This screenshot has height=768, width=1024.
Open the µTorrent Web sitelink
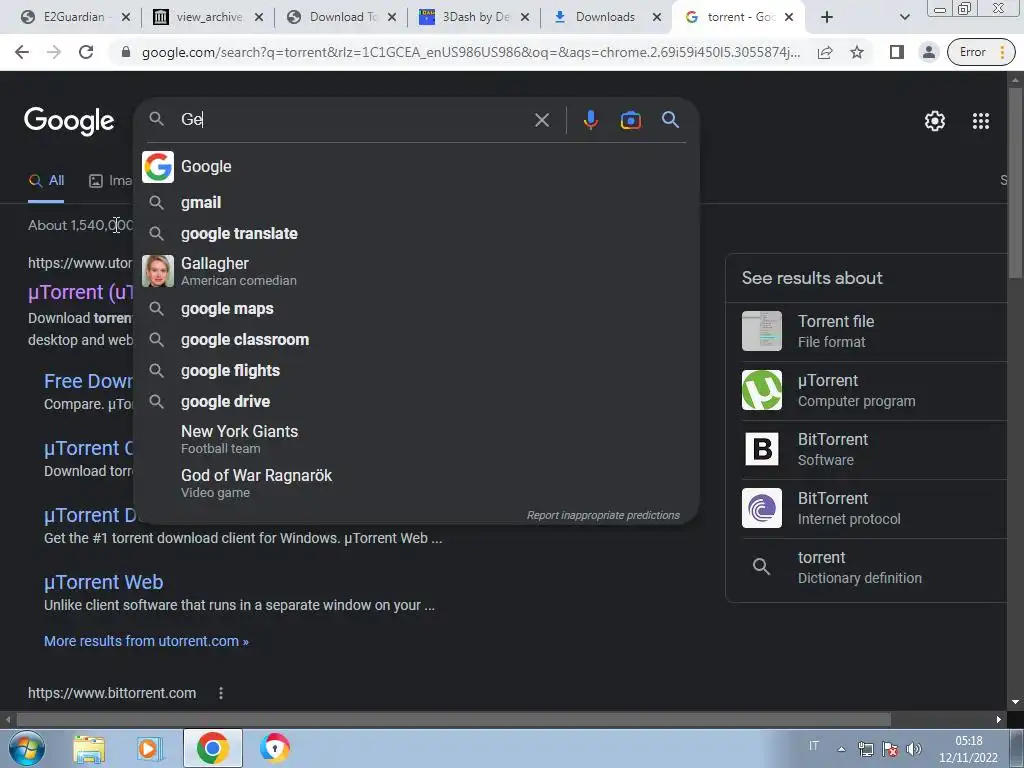[x=103, y=582]
